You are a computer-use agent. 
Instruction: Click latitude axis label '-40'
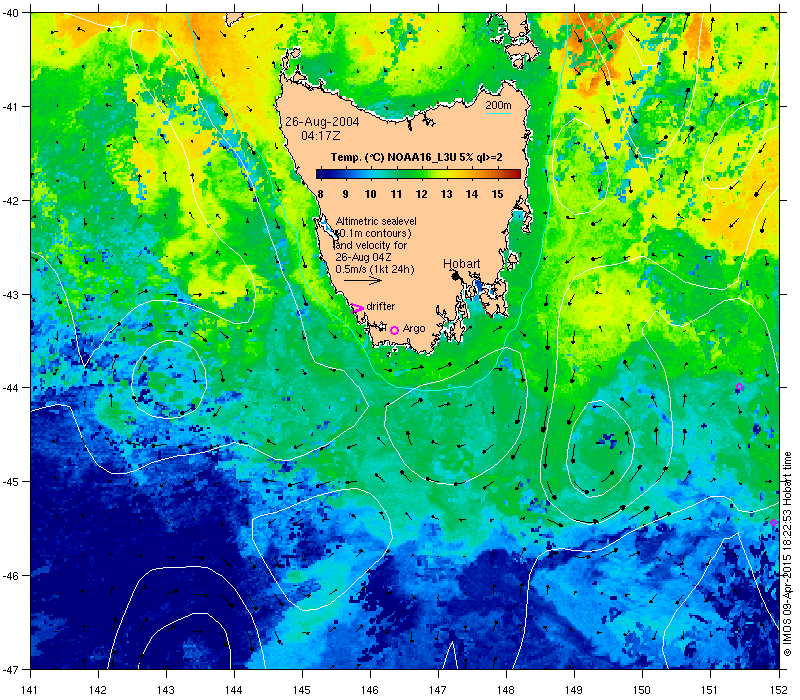tap(9, 13)
